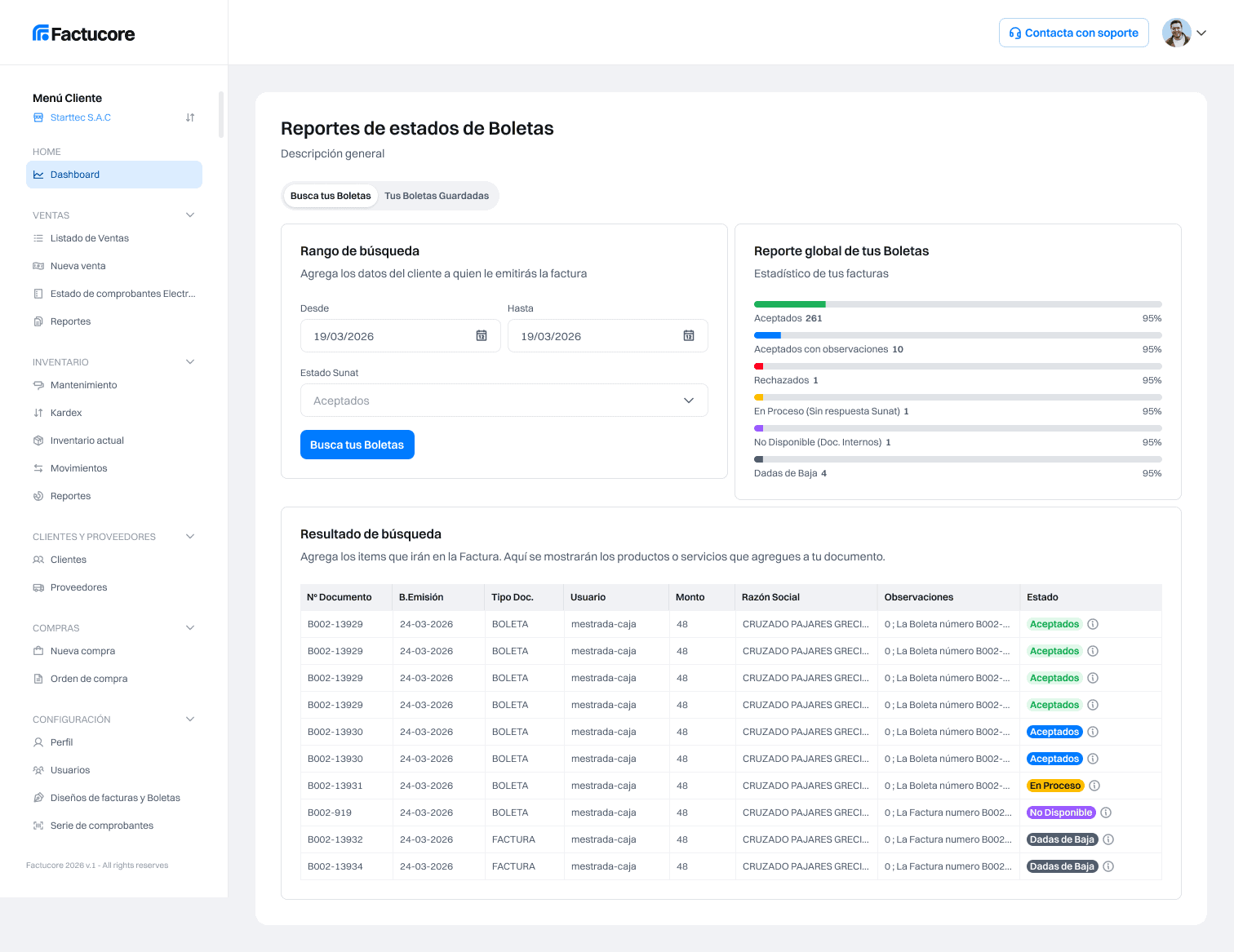The height and width of the screenshot is (952, 1234).
Task: Open Estado de comprobantes Electr... menu item
Action: coord(114,294)
